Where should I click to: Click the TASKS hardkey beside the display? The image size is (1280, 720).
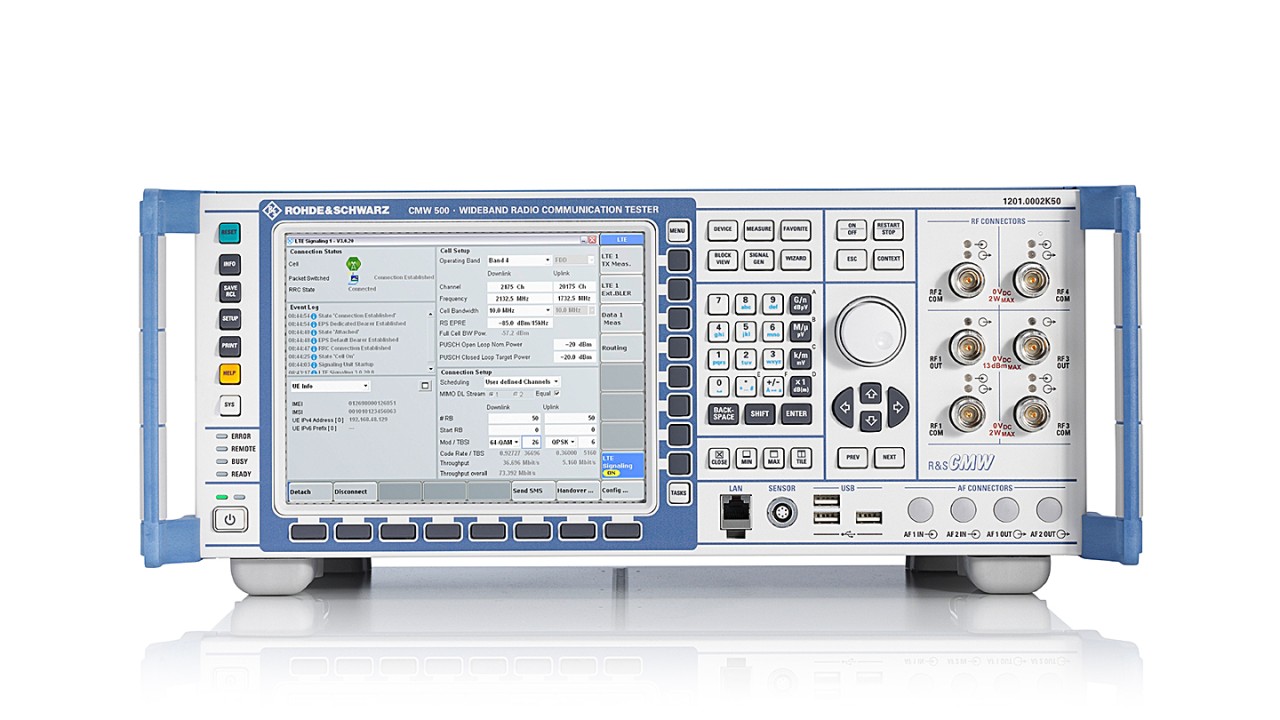click(x=678, y=493)
